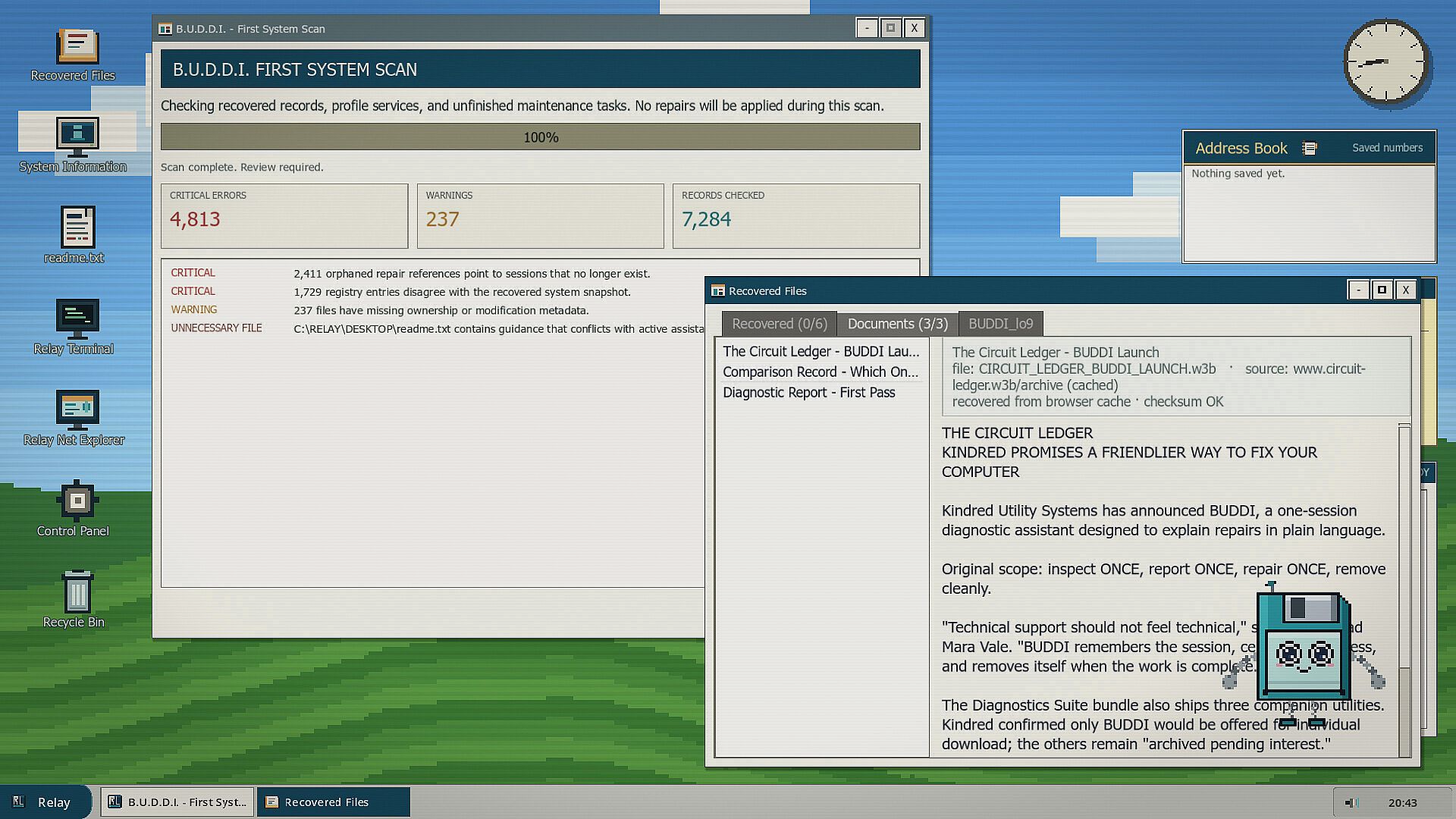Click the "2,411 orphaned repair references" critical row
1456x819 pixels.
tap(541, 274)
